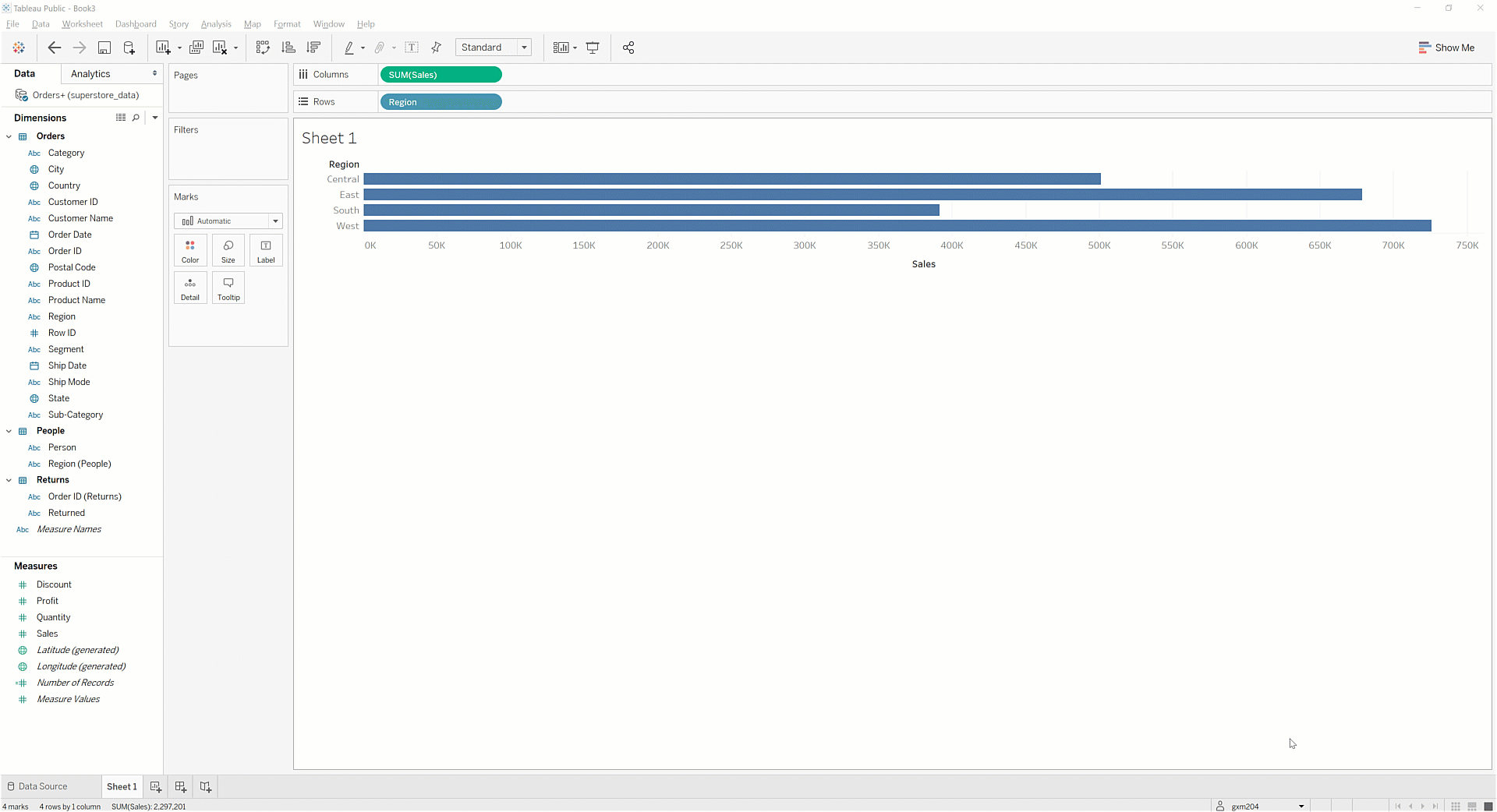Click the New Dashboard icon at bottom
The image size is (1497, 812).
coord(180,787)
